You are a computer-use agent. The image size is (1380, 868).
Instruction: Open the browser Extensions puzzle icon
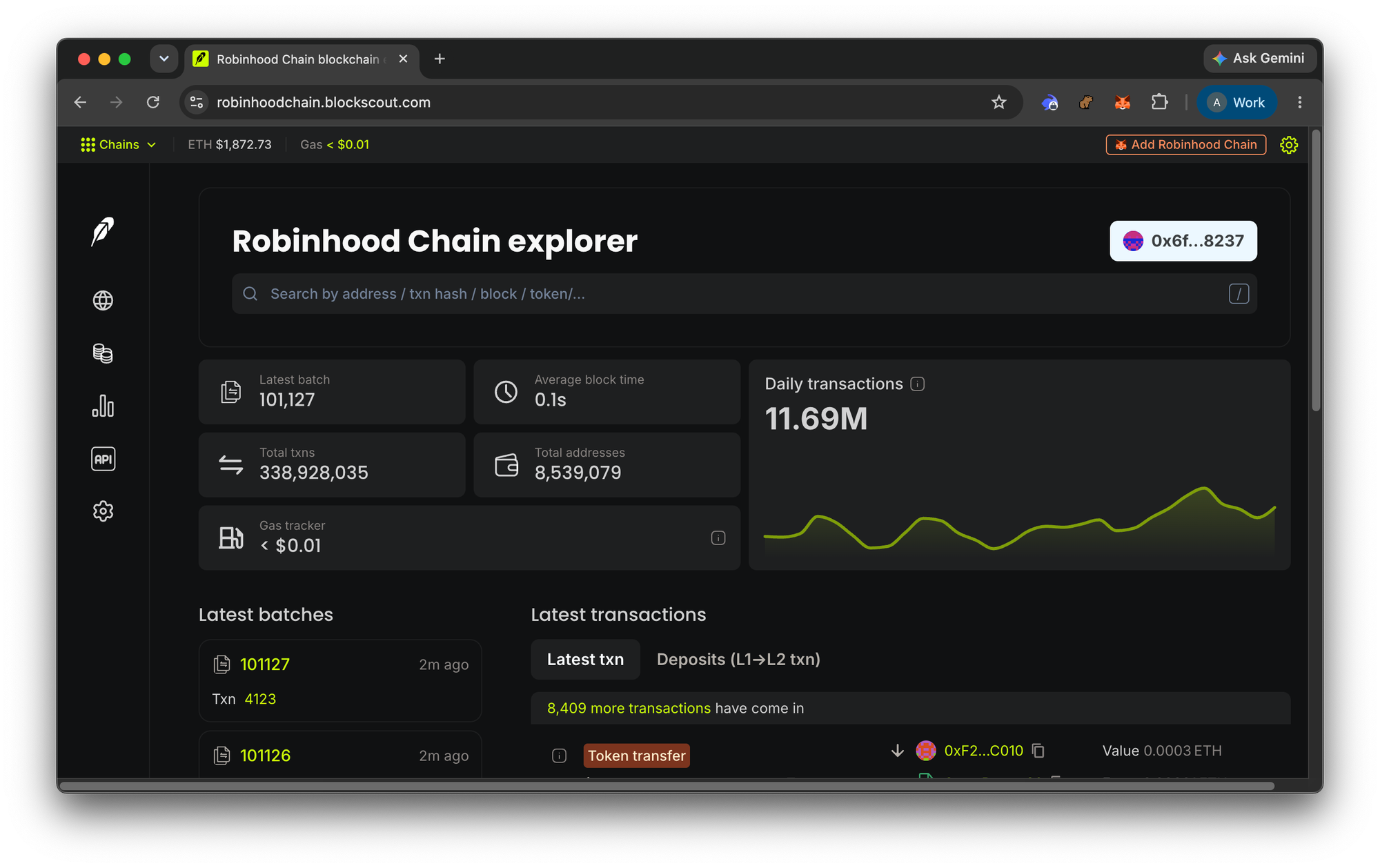pos(1159,103)
